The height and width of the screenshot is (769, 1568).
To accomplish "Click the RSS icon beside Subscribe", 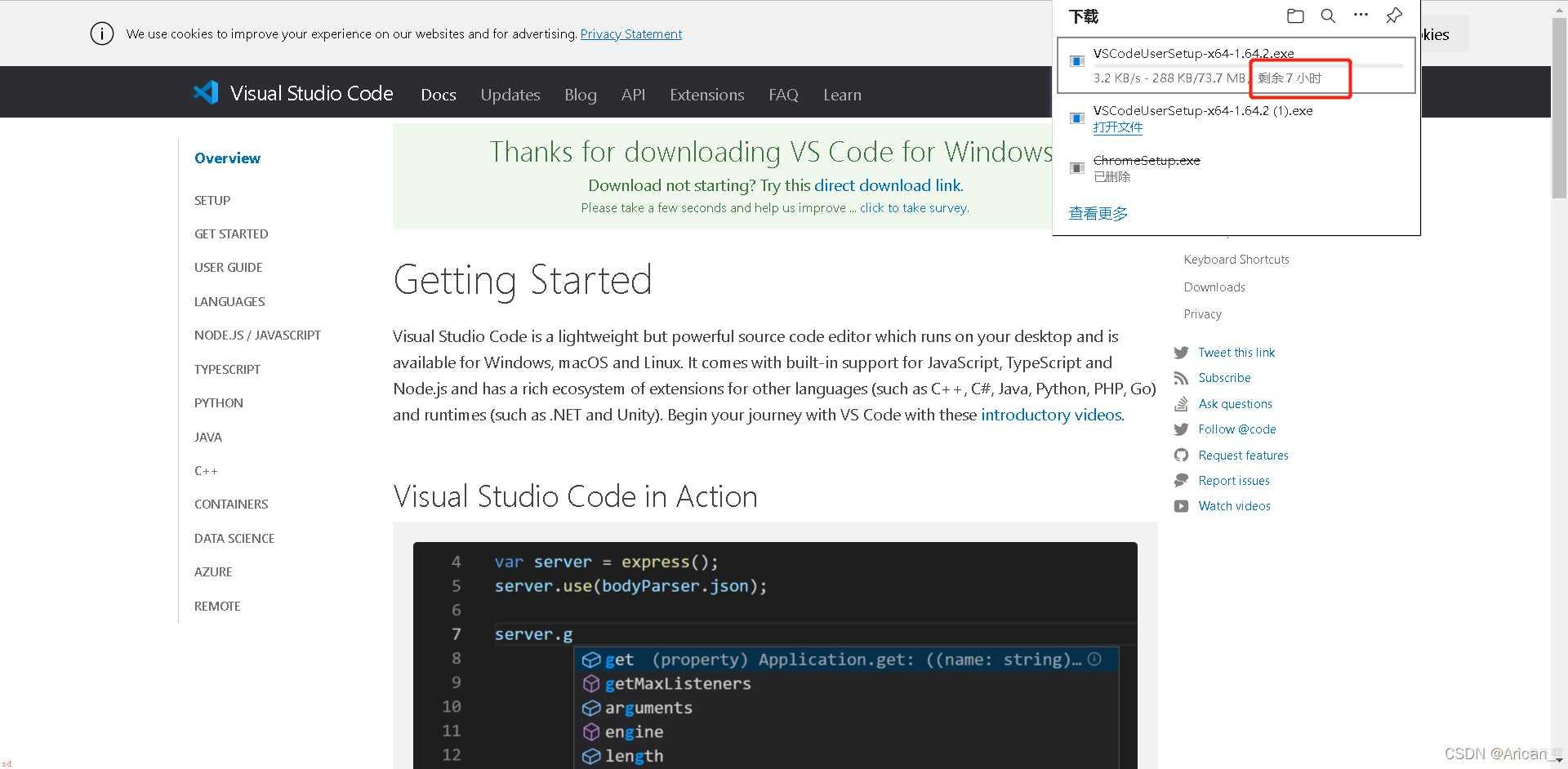I will (1181, 378).
